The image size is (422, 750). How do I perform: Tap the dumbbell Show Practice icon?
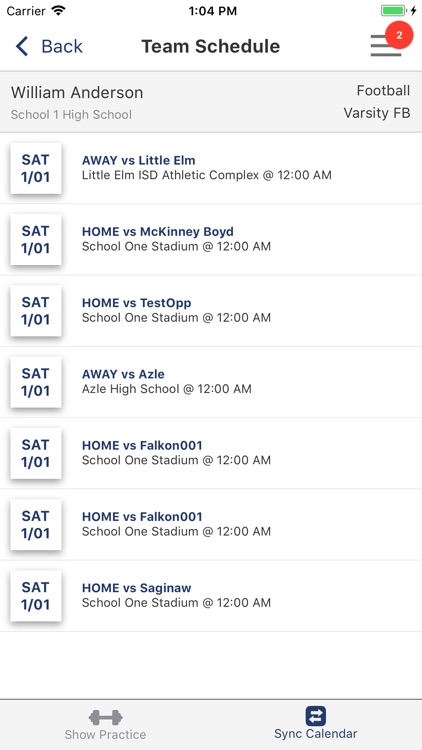105,717
